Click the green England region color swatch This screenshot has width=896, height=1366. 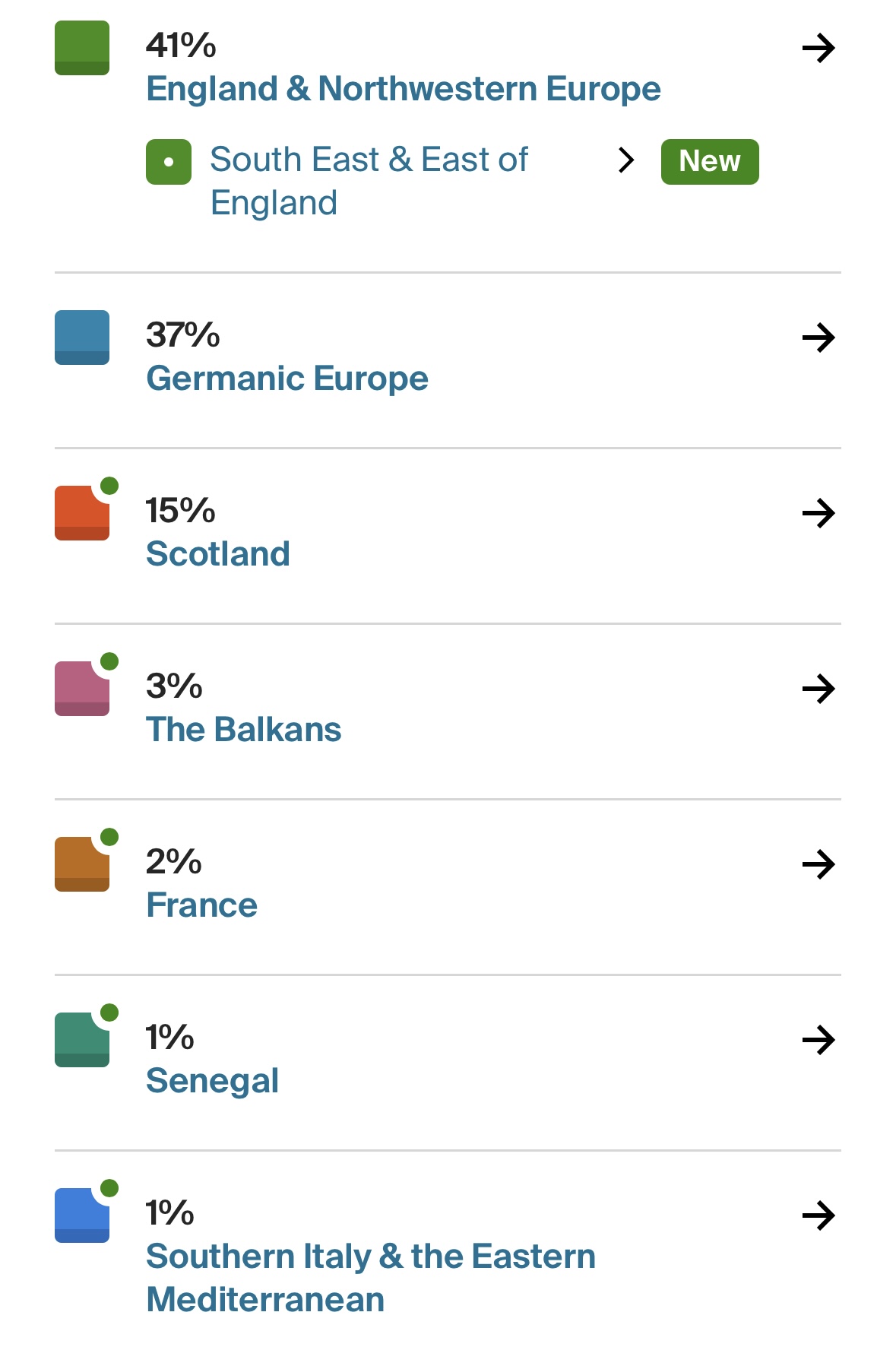(82, 48)
